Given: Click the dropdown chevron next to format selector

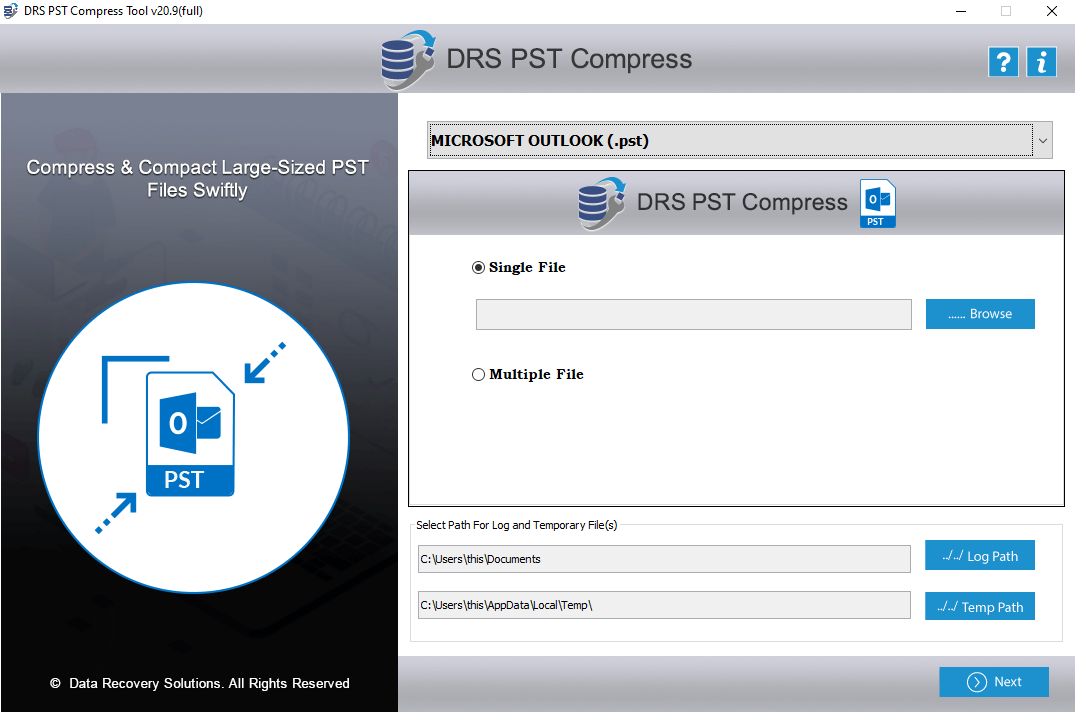Looking at the screenshot, I should point(1042,139).
